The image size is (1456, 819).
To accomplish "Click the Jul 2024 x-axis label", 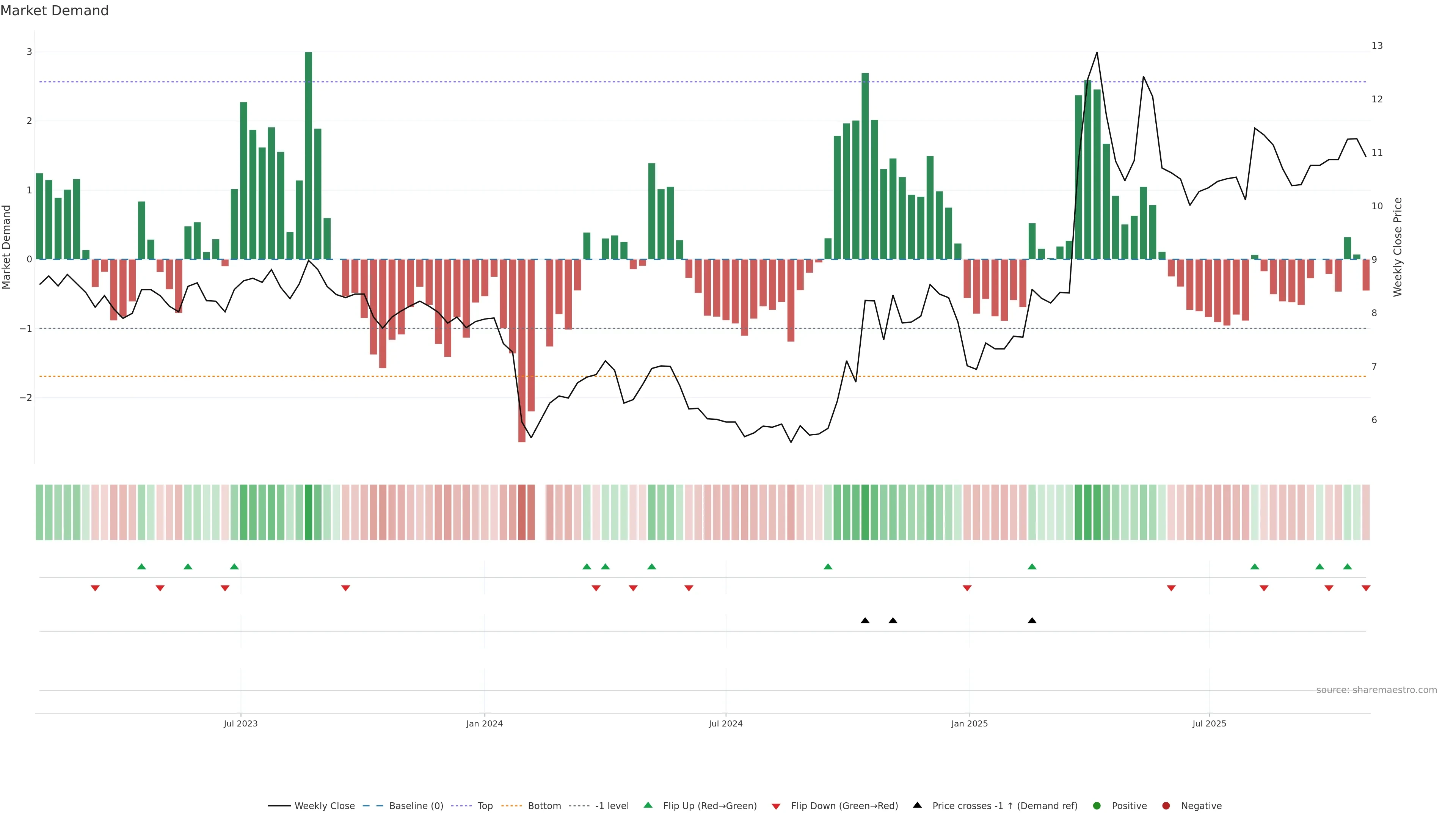I will [726, 723].
